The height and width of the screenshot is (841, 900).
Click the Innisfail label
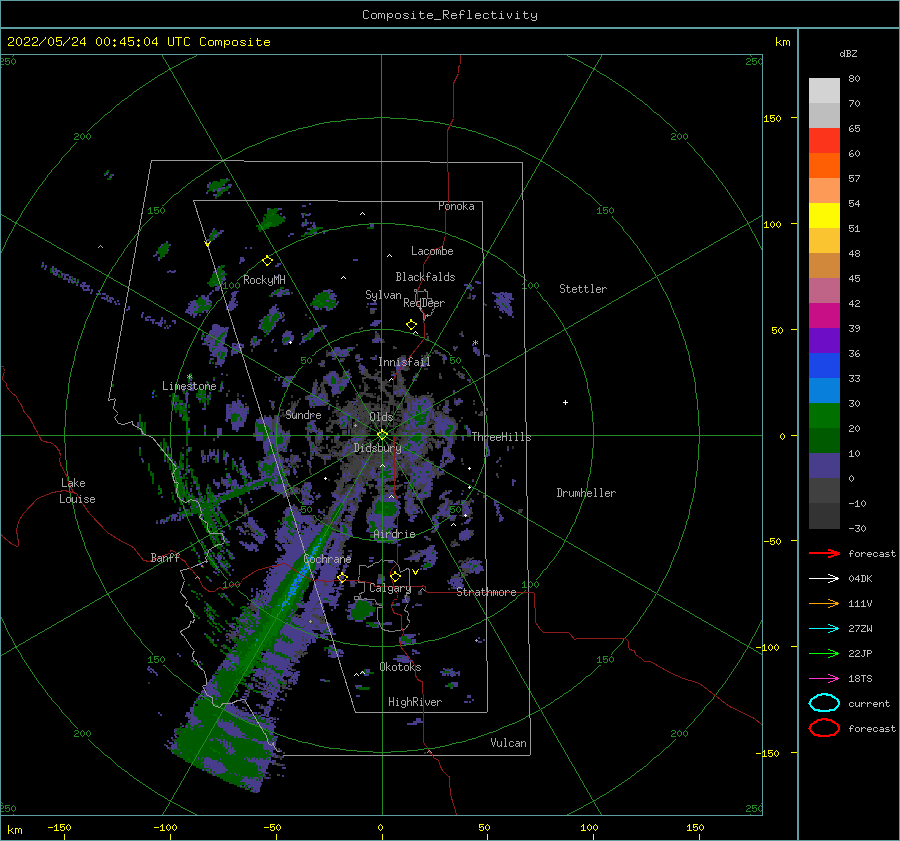(x=404, y=362)
